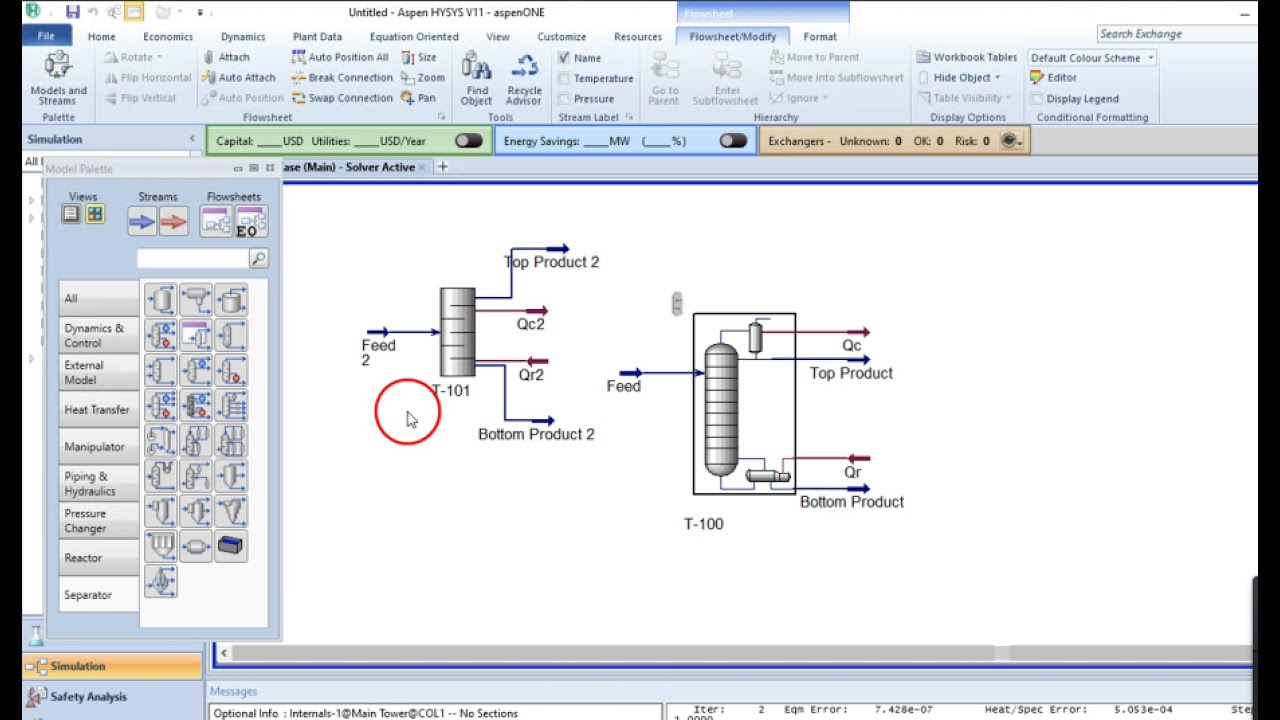The image size is (1280, 720).
Task: Pick the blue material stream arrow
Action: click(x=142, y=221)
